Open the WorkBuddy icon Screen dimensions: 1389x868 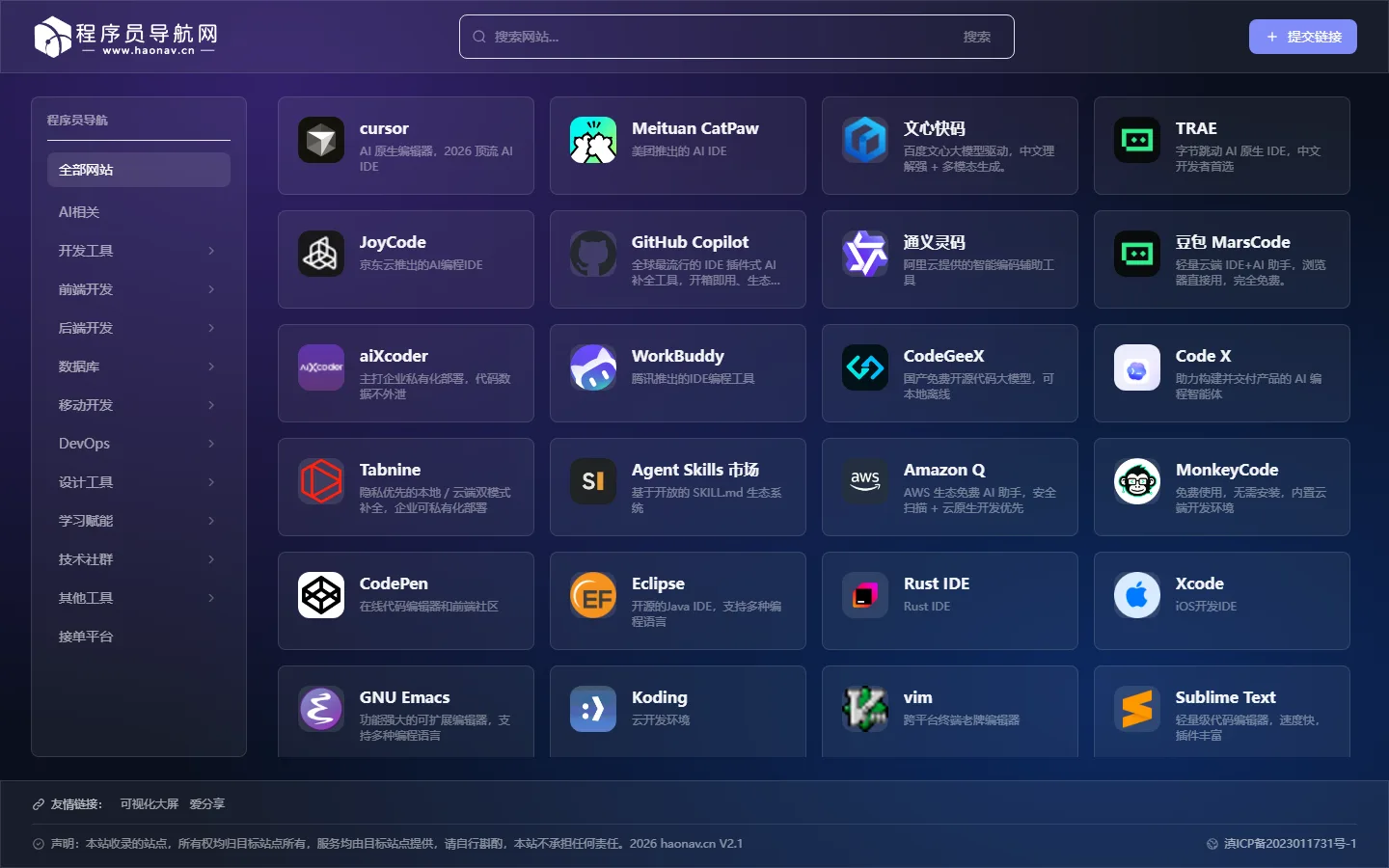pos(593,367)
